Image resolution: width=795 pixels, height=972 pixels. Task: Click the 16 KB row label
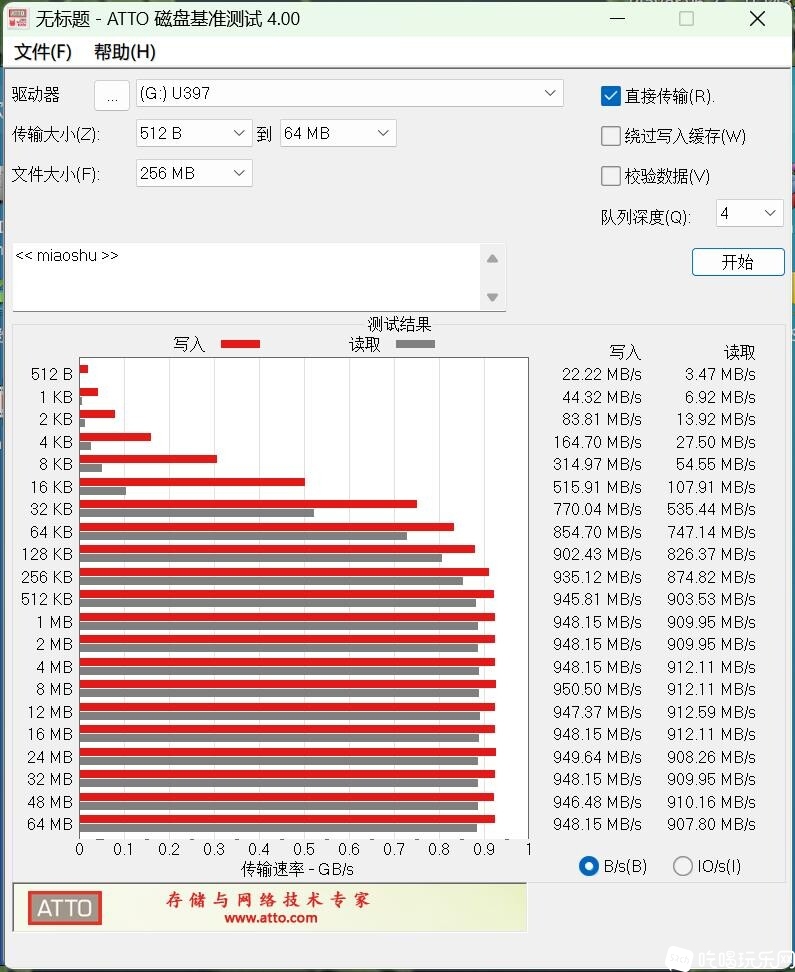coord(51,487)
